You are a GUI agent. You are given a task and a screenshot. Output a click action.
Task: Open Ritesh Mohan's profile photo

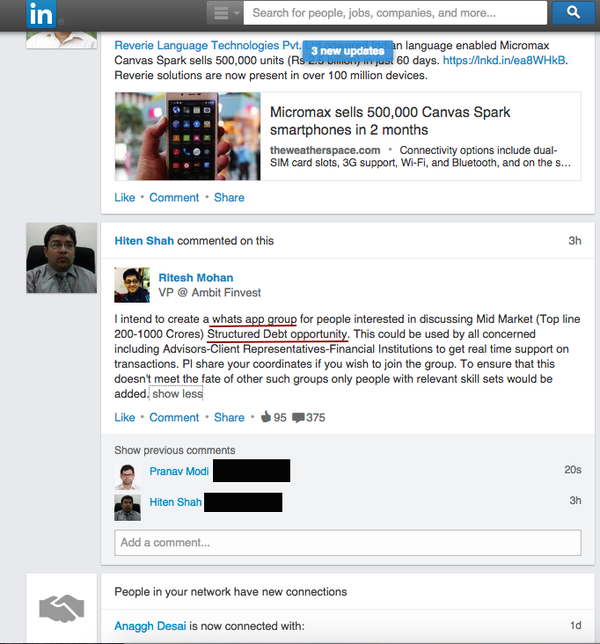tap(132, 285)
